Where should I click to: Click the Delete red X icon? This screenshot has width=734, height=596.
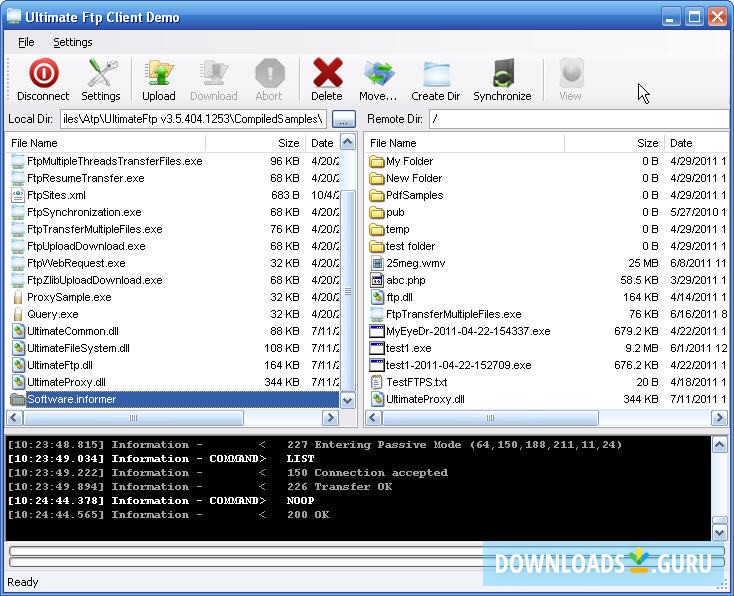pos(327,73)
